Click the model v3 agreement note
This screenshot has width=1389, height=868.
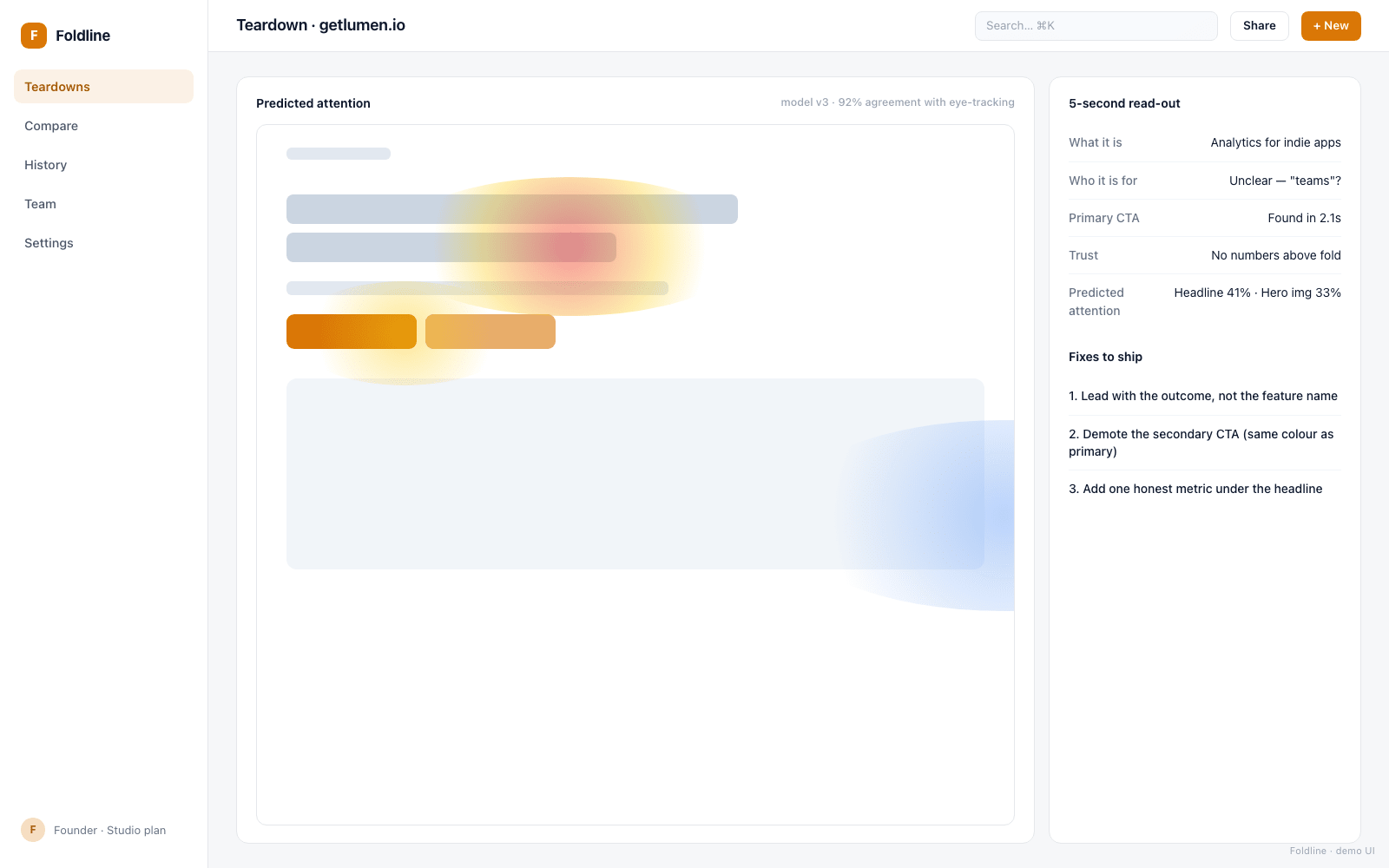coord(897,102)
